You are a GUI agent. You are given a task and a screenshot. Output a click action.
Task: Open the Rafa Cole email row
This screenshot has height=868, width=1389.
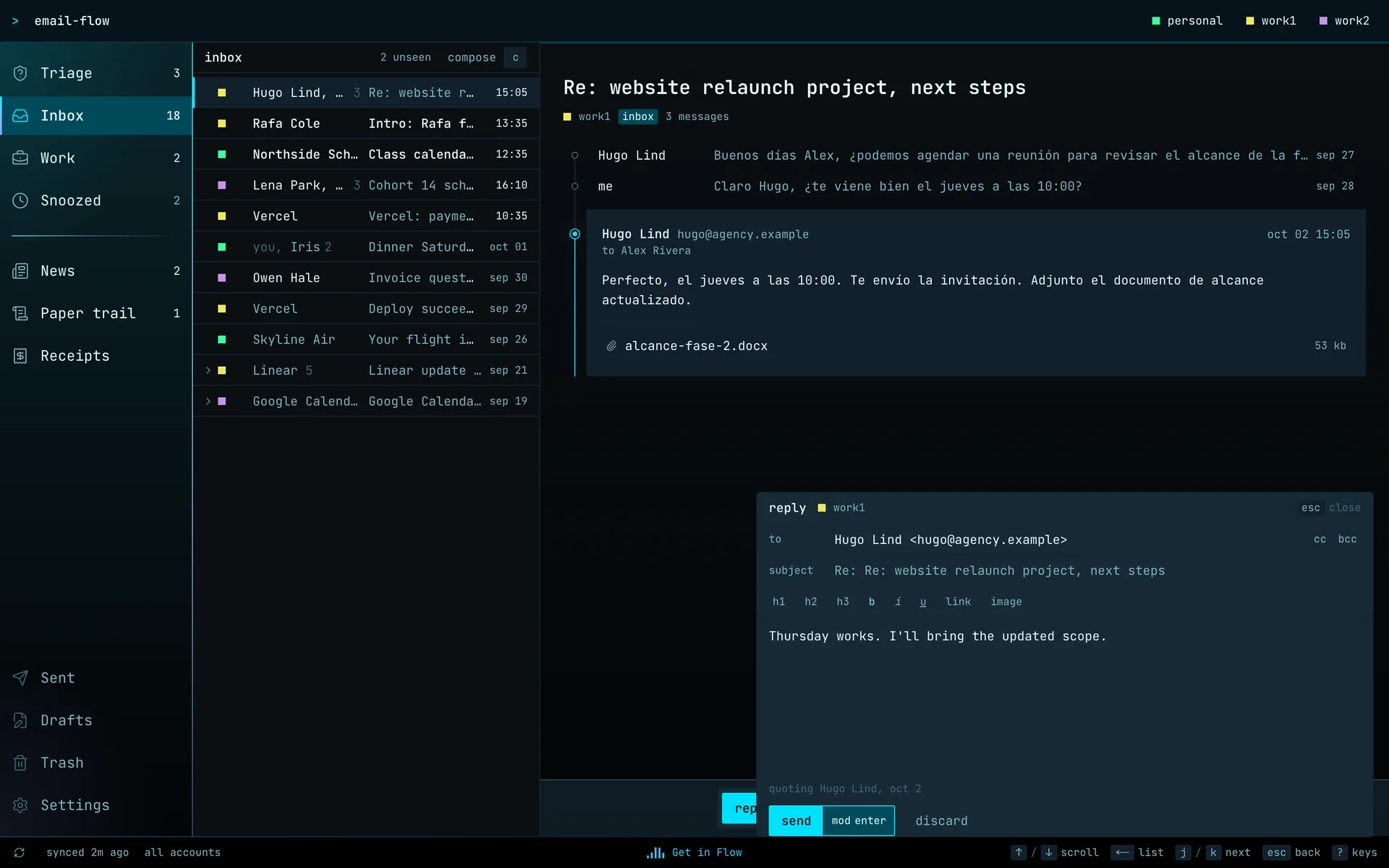367,124
